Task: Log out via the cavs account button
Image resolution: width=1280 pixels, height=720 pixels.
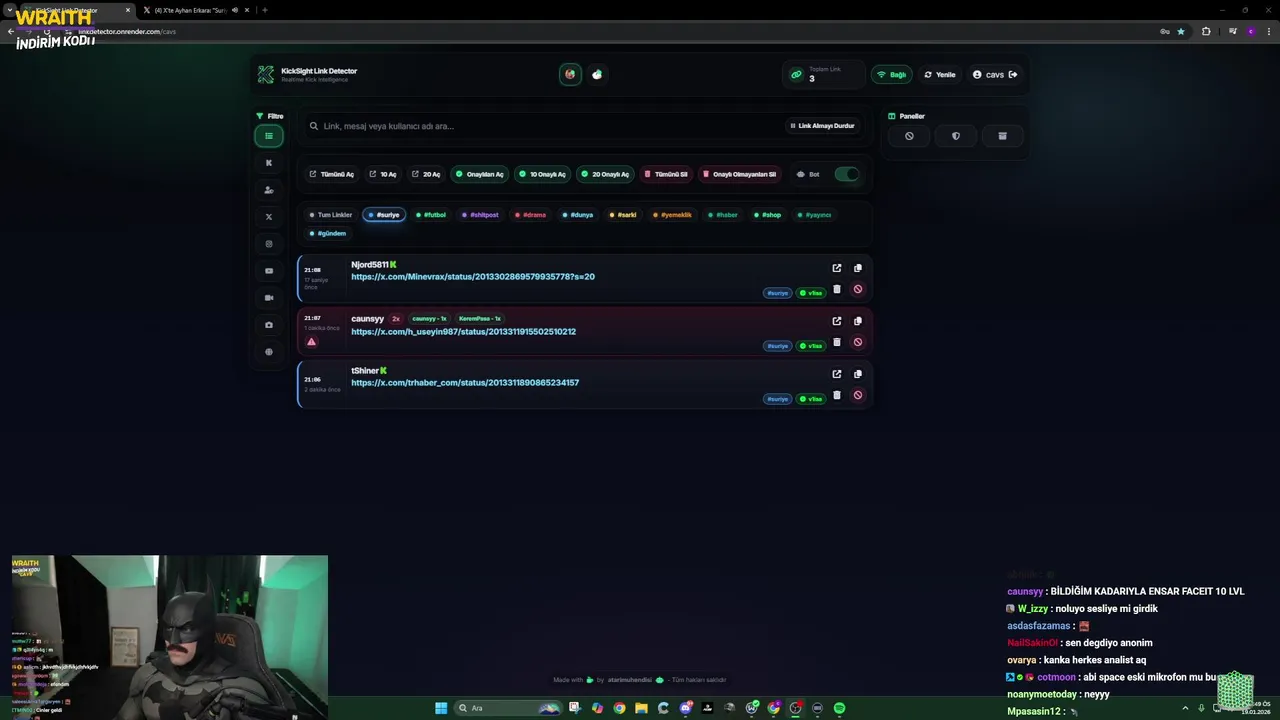Action: click(x=995, y=75)
